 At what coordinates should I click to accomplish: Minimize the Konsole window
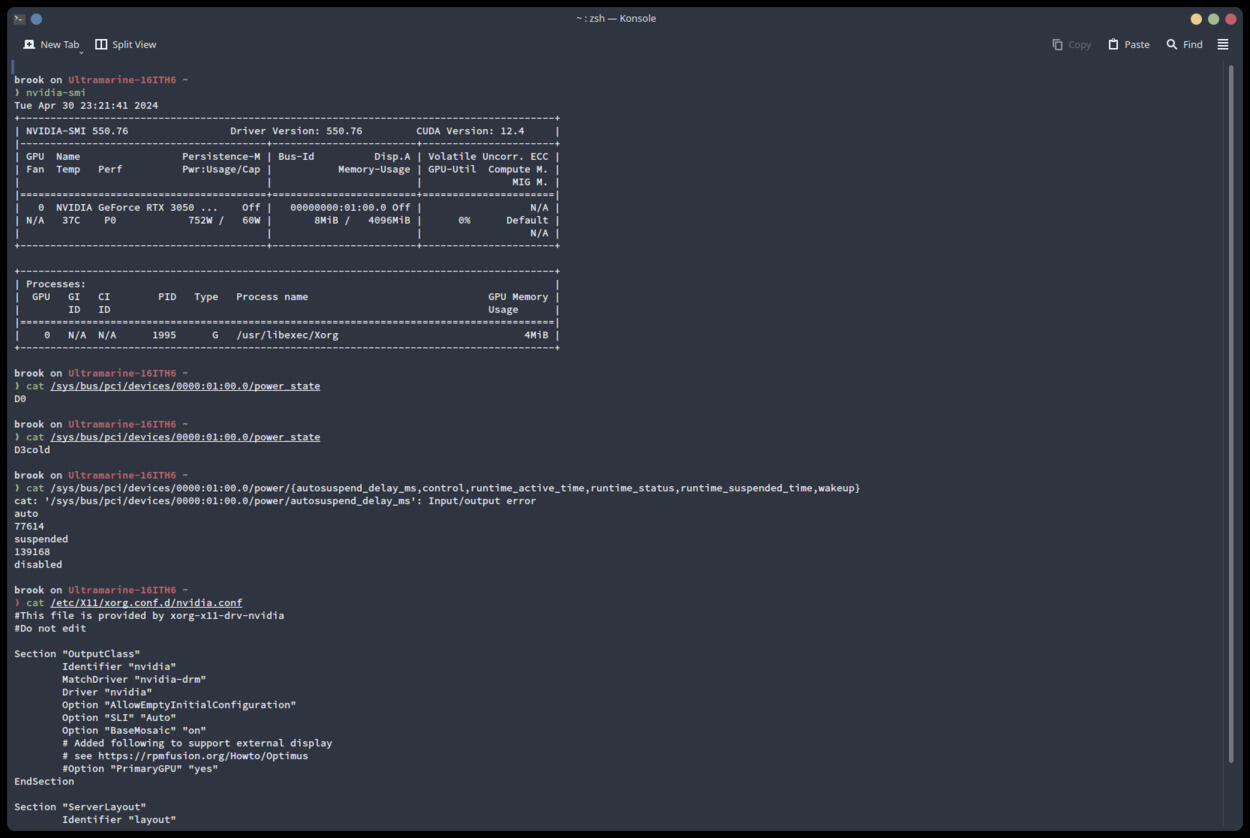(x=1196, y=19)
